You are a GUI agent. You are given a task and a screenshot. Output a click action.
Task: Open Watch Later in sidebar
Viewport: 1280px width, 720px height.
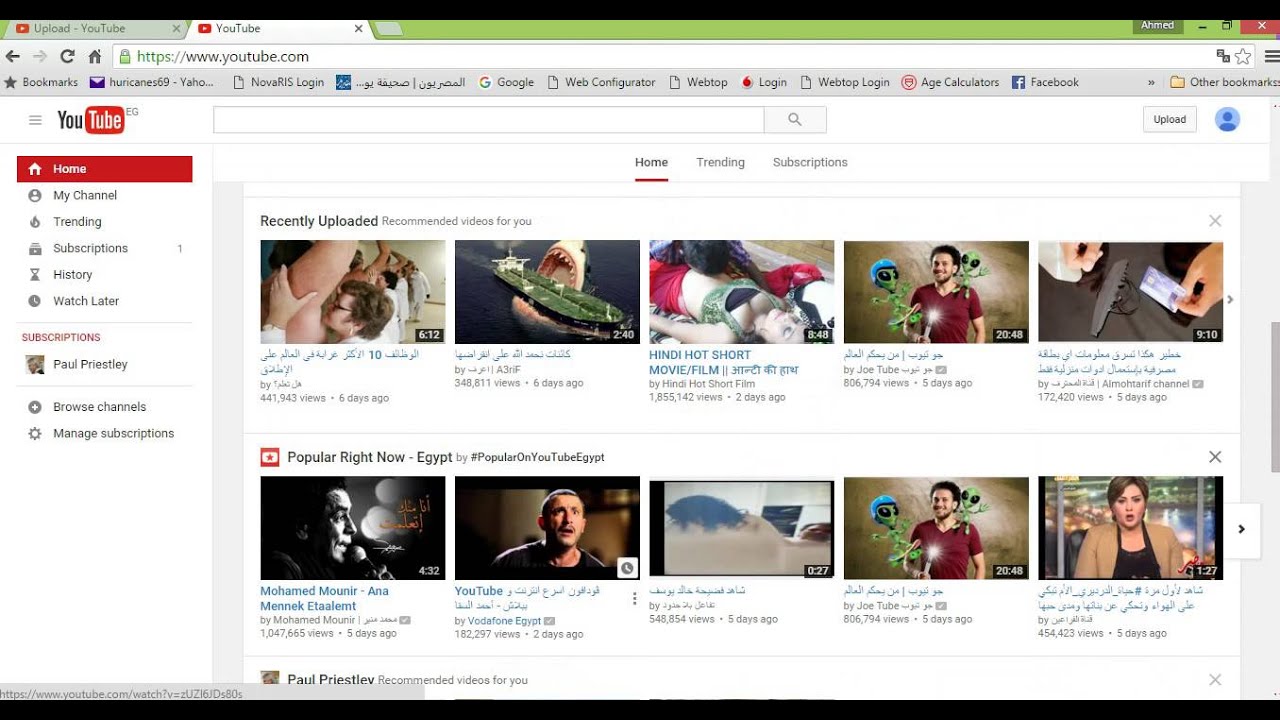coord(86,301)
